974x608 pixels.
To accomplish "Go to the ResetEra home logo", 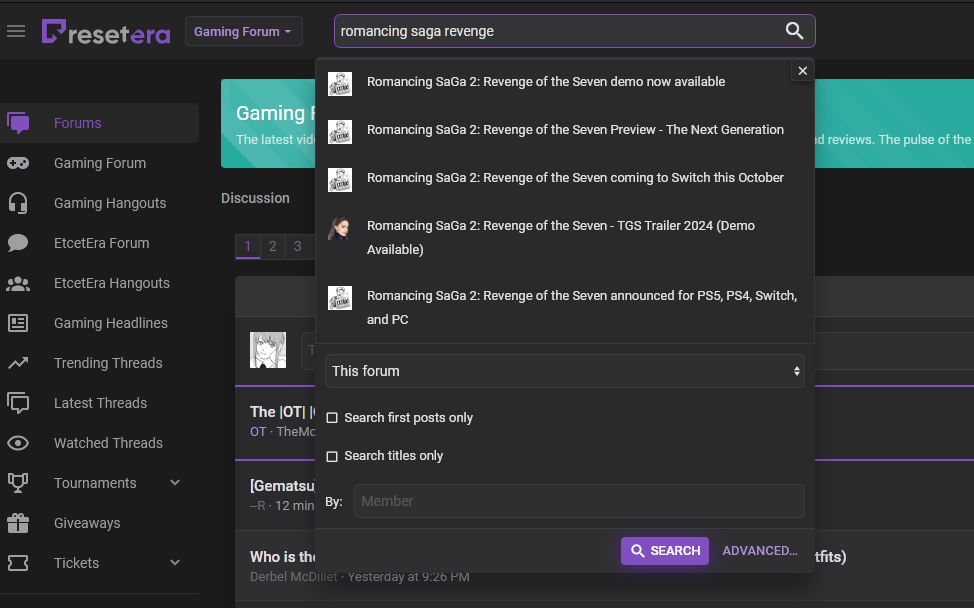I will click(x=106, y=32).
